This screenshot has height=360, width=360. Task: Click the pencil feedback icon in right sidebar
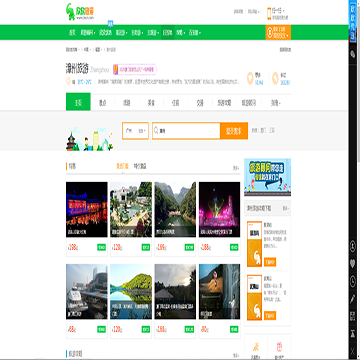(353, 299)
